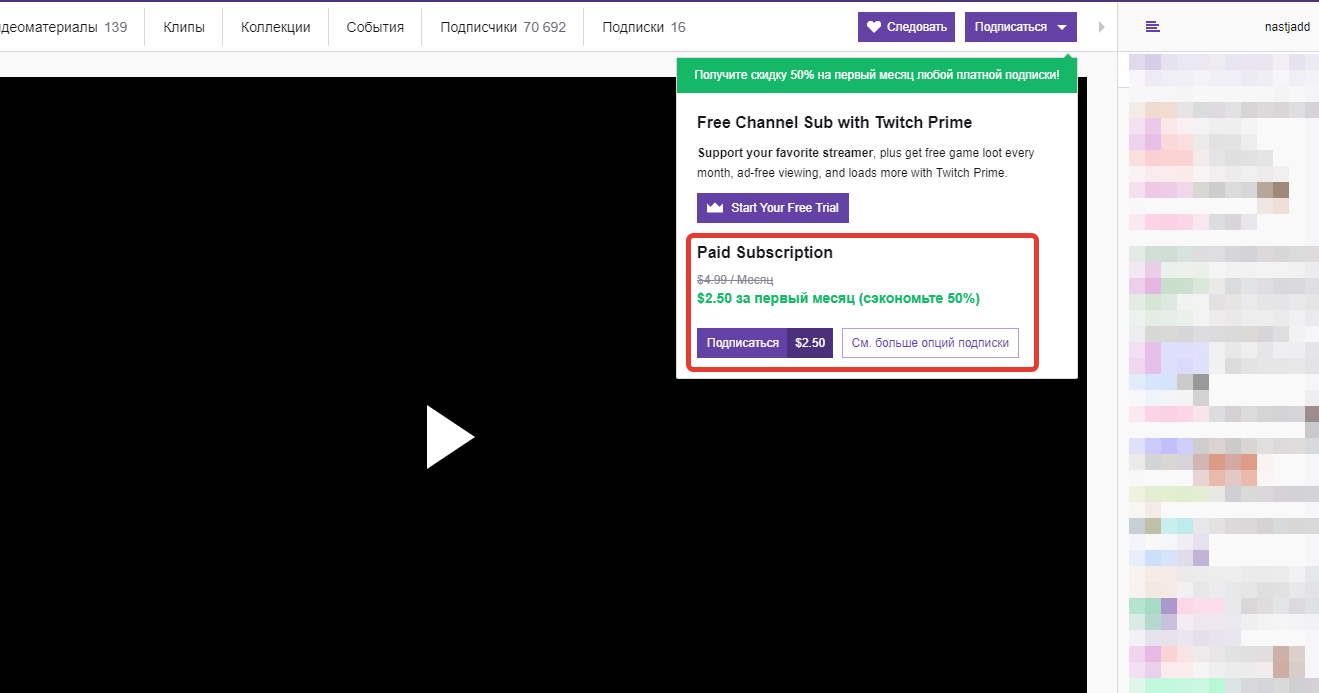Open См. больше опций подписки
This screenshot has height=693, width=1319.
click(x=930, y=343)
